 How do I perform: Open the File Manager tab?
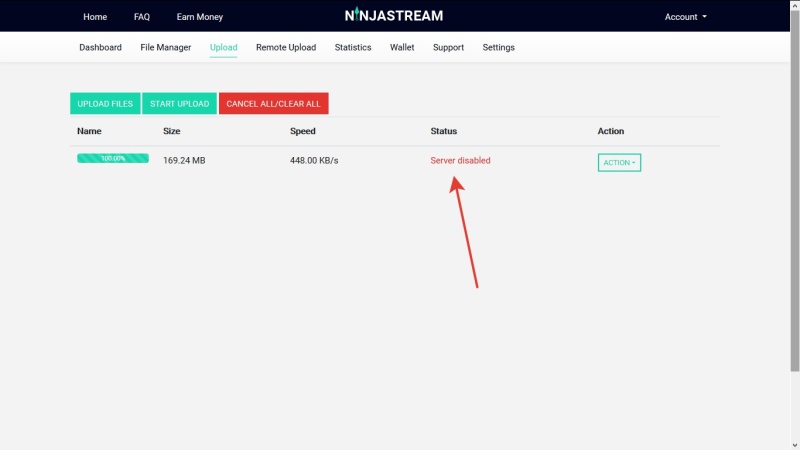click(166, 47)
